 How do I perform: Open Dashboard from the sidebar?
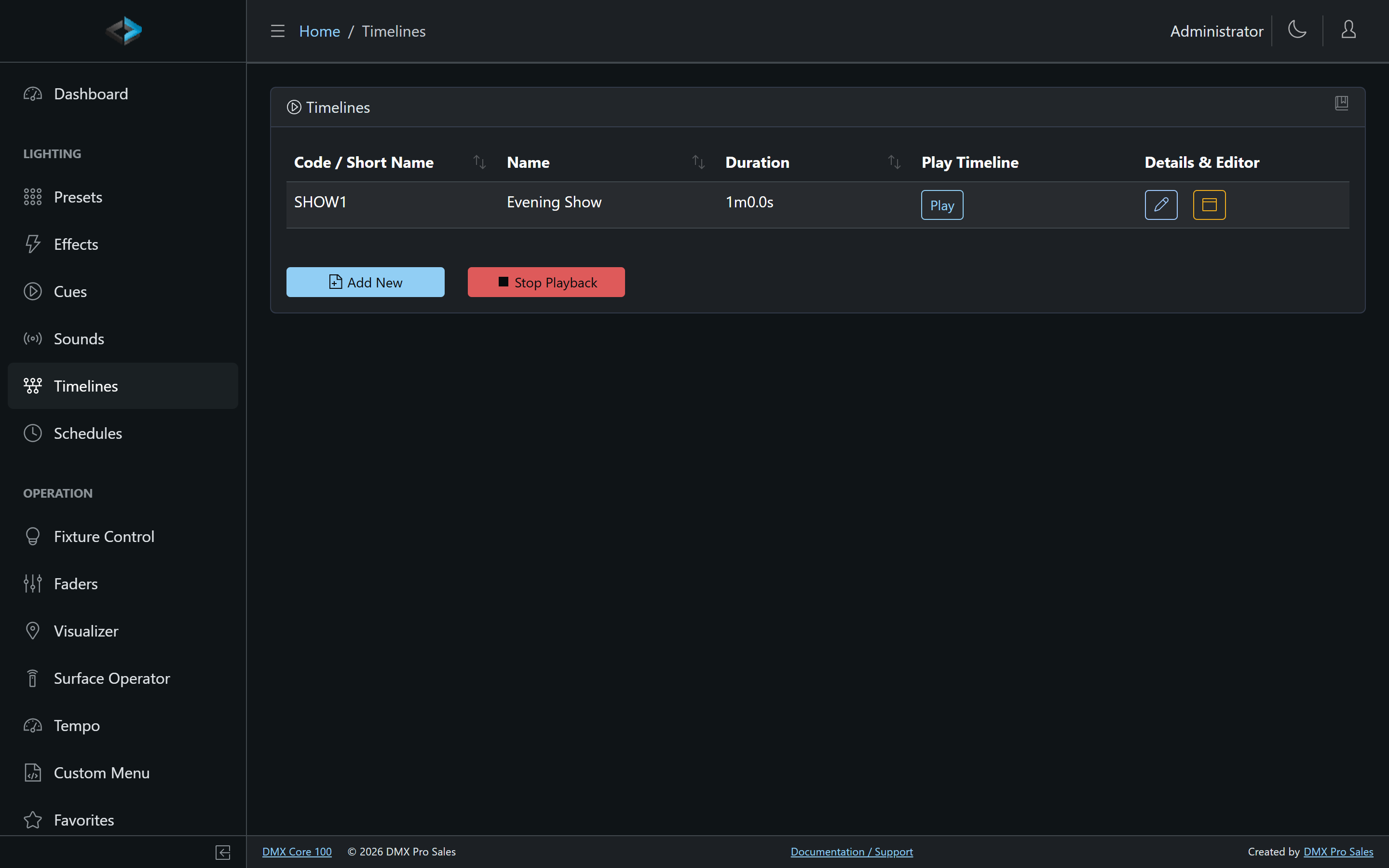[123, 94]
